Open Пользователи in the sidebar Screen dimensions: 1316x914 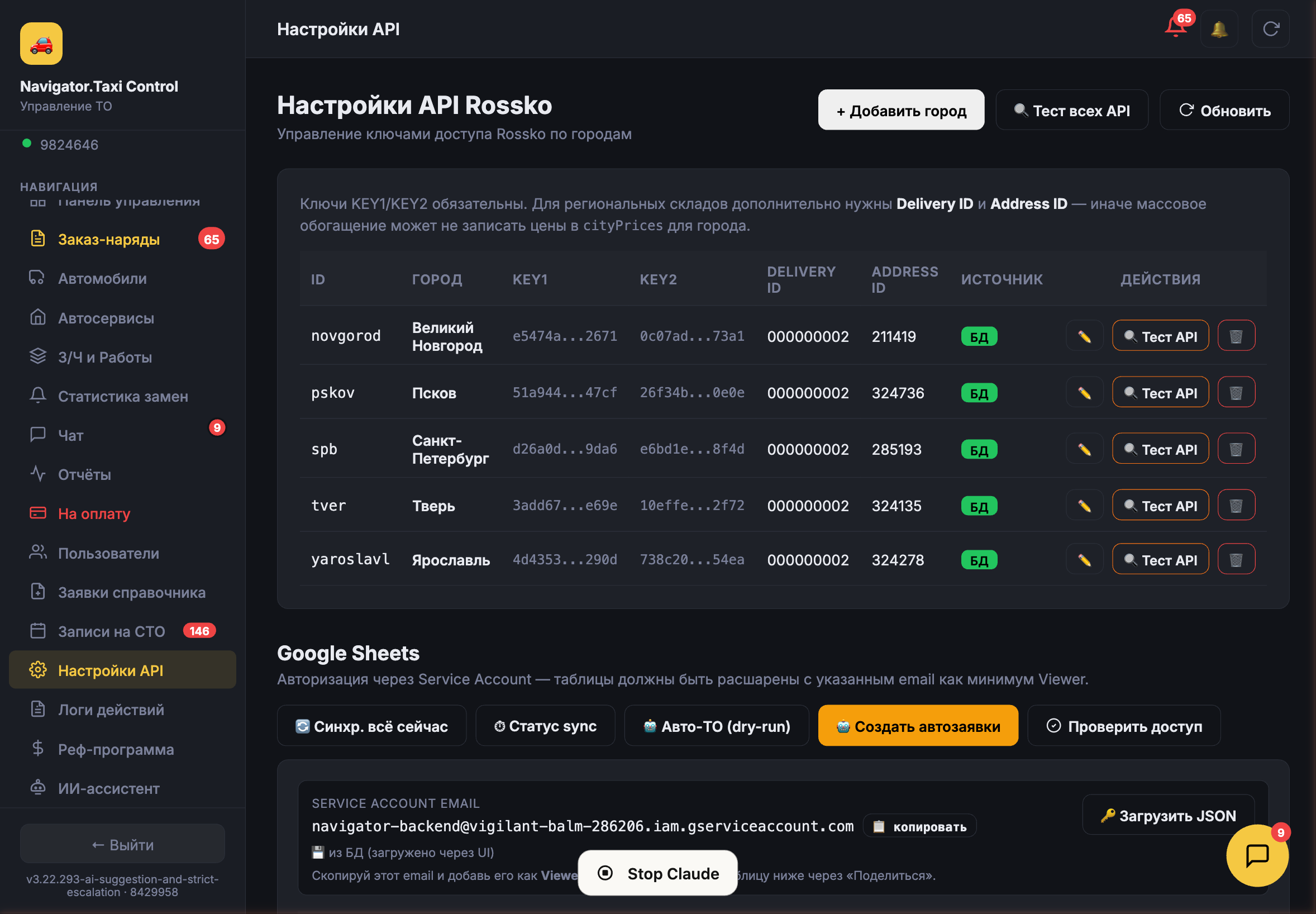[122, 553]
